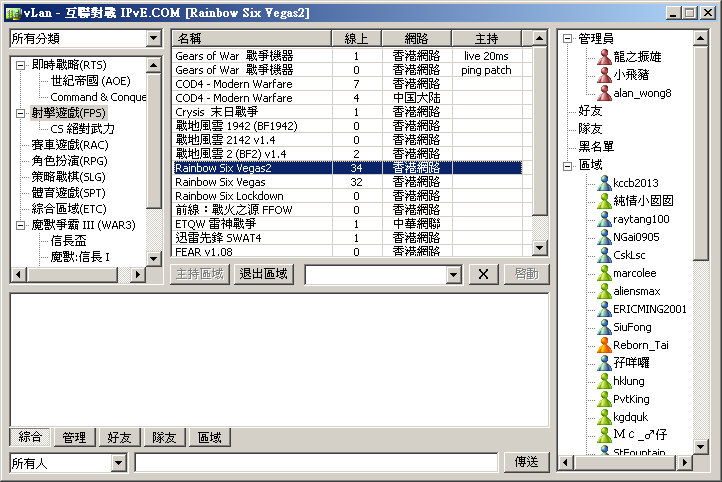This screenshot has height=482, width=722.
Task: Select the Crysis 末日戰爭 room row
Action: pos(347,112)
